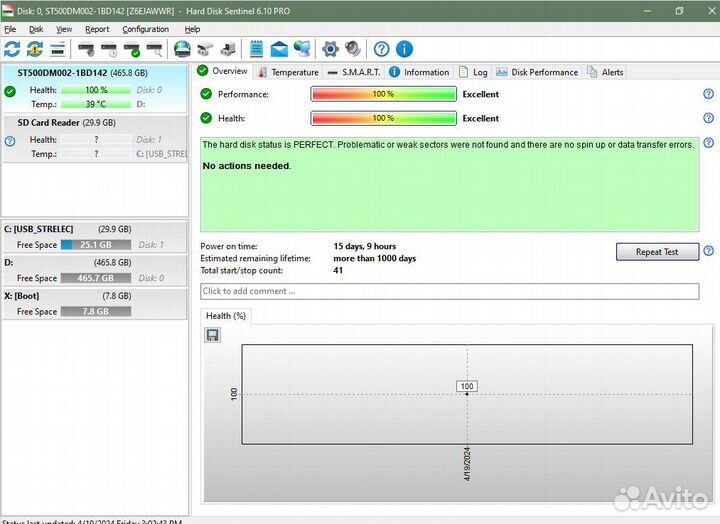Click the two-drives toolbar icon
Screen dimensions: 720x524
tap(205, 49)
